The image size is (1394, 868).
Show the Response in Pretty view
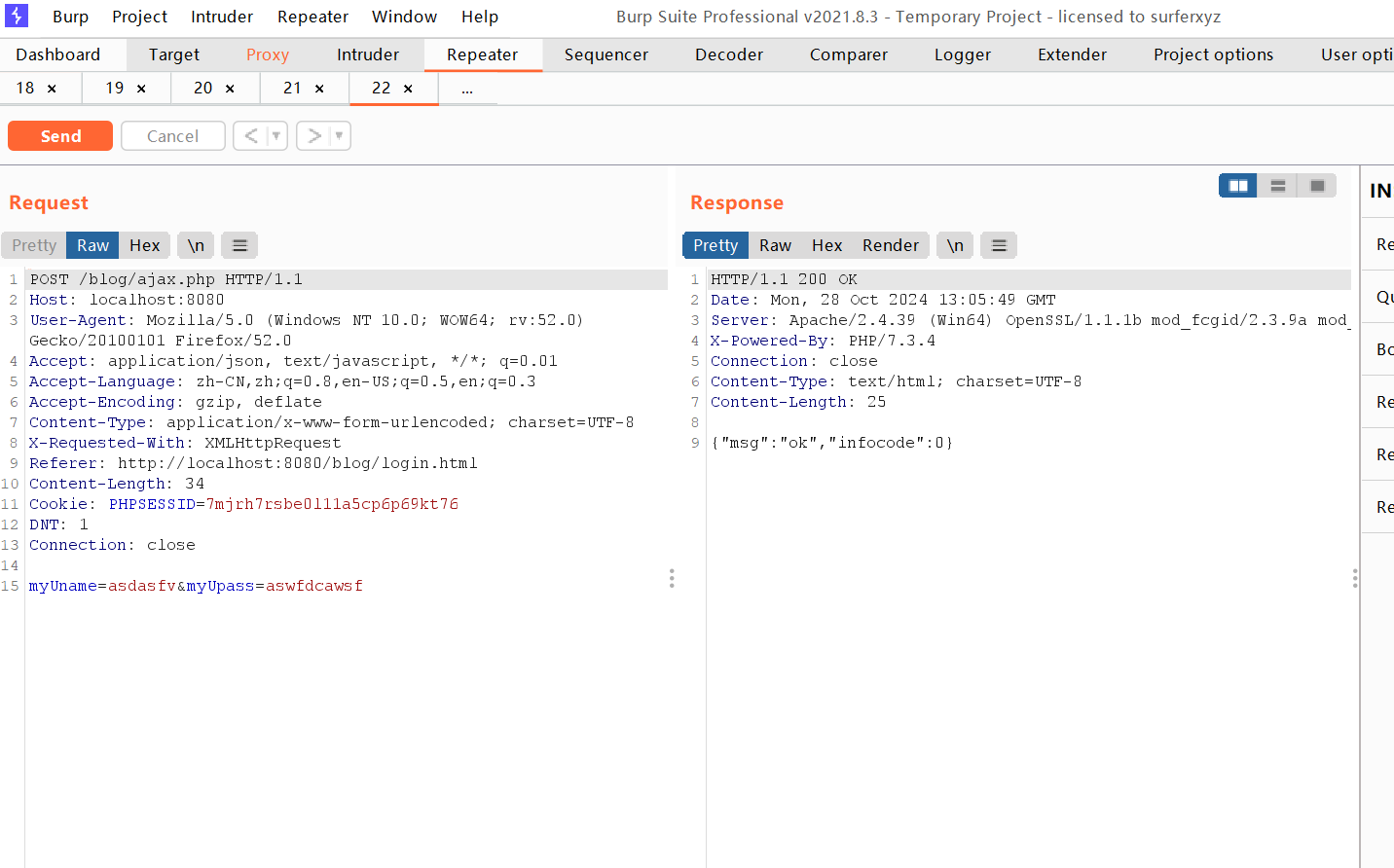tap(715, 245)
